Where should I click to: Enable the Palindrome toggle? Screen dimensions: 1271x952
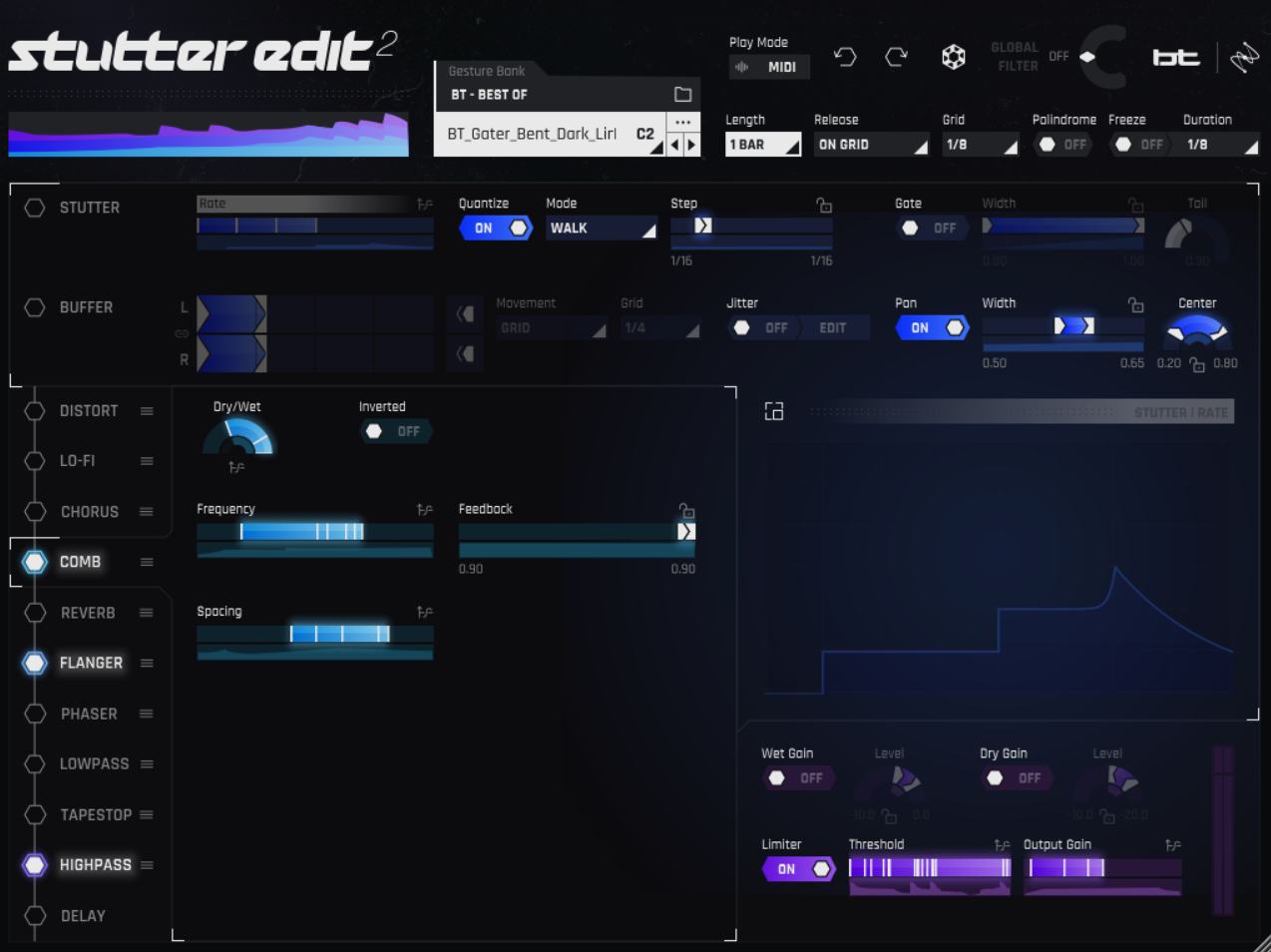click(1062, 145)
